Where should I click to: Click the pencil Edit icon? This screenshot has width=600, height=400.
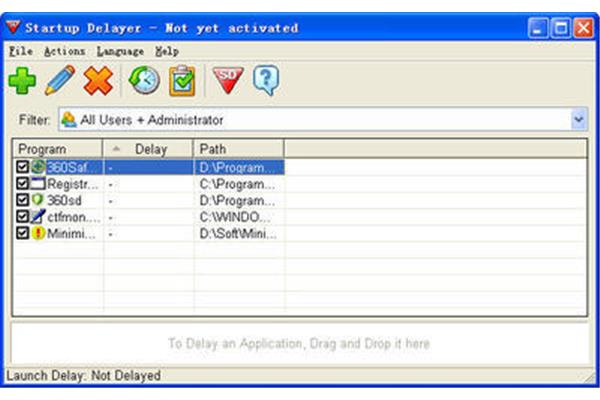pyautogui.click(x=60, y=80)
